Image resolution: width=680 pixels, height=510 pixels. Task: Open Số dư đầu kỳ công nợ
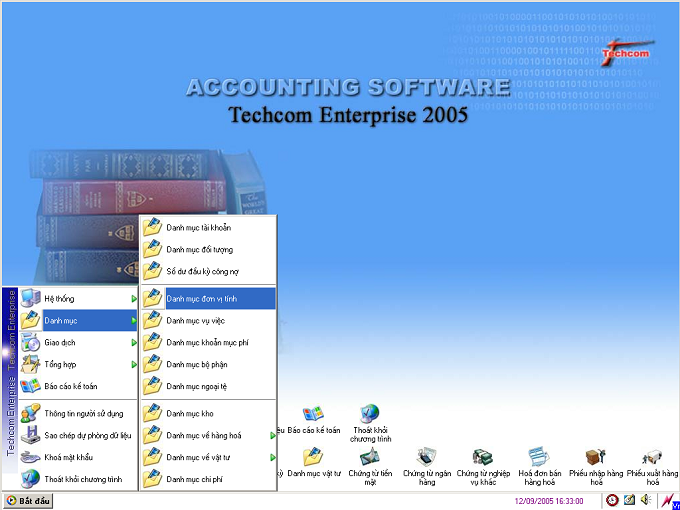209,271
